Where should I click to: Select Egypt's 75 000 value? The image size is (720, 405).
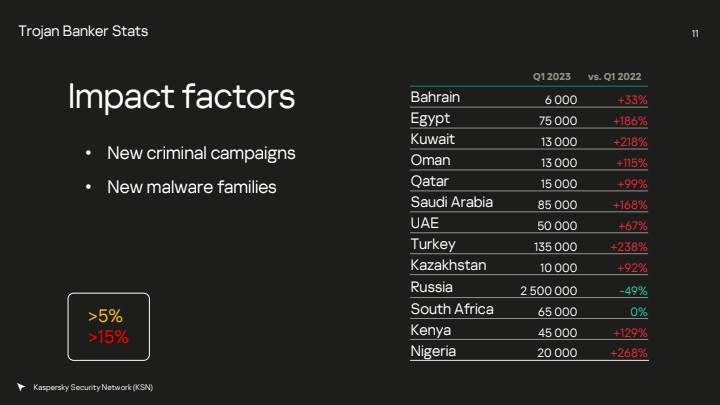click(558, 121)
